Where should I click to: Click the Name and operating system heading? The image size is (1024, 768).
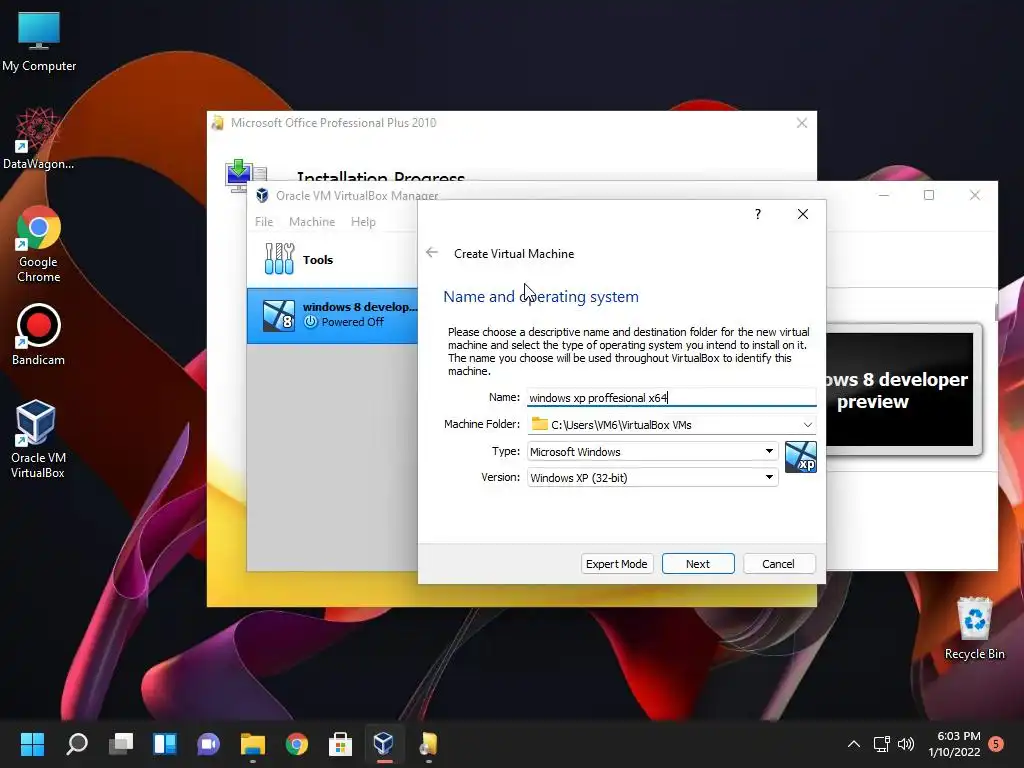(x=541, y=296)
